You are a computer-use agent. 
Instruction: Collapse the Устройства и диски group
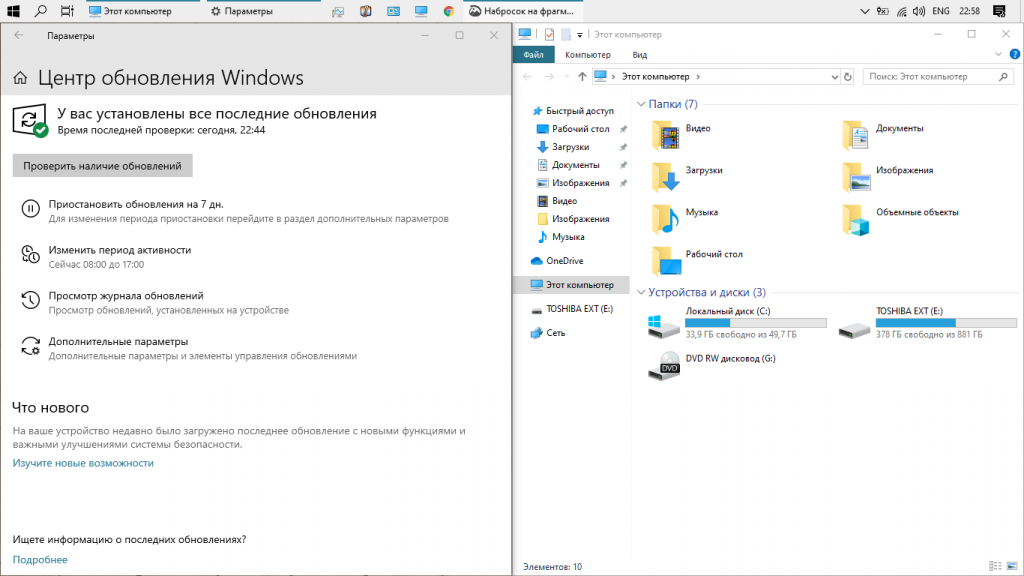tap(641, 292)
